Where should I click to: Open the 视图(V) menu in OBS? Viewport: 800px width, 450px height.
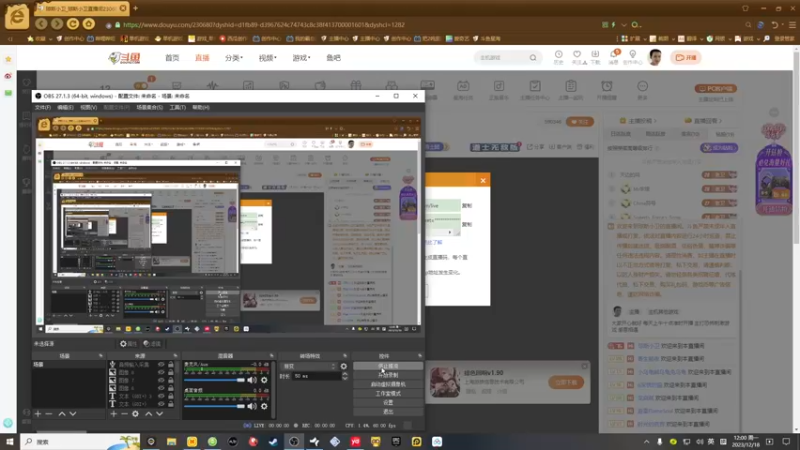click(88, 108)
